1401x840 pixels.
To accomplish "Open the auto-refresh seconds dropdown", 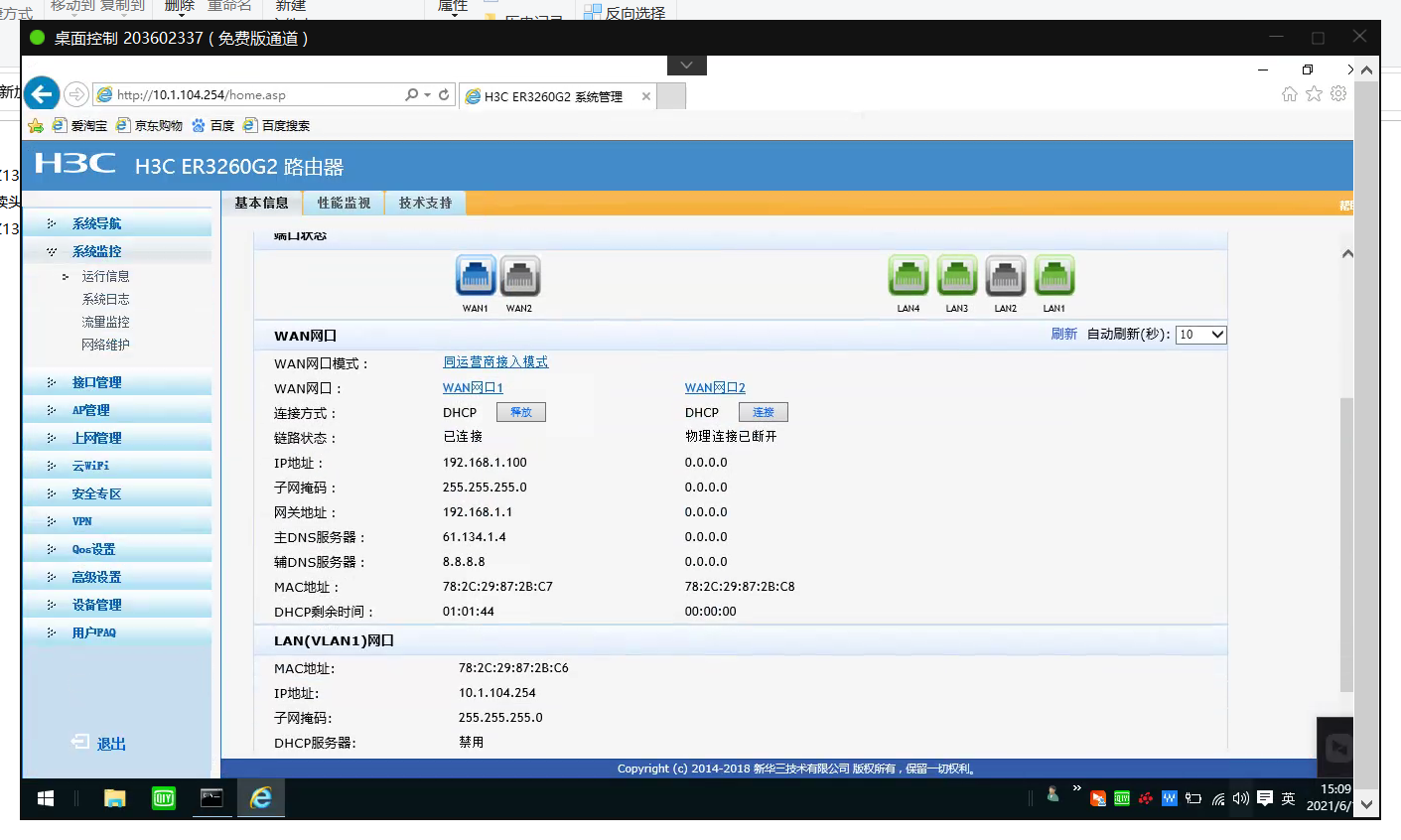I will coord(1200,335).
